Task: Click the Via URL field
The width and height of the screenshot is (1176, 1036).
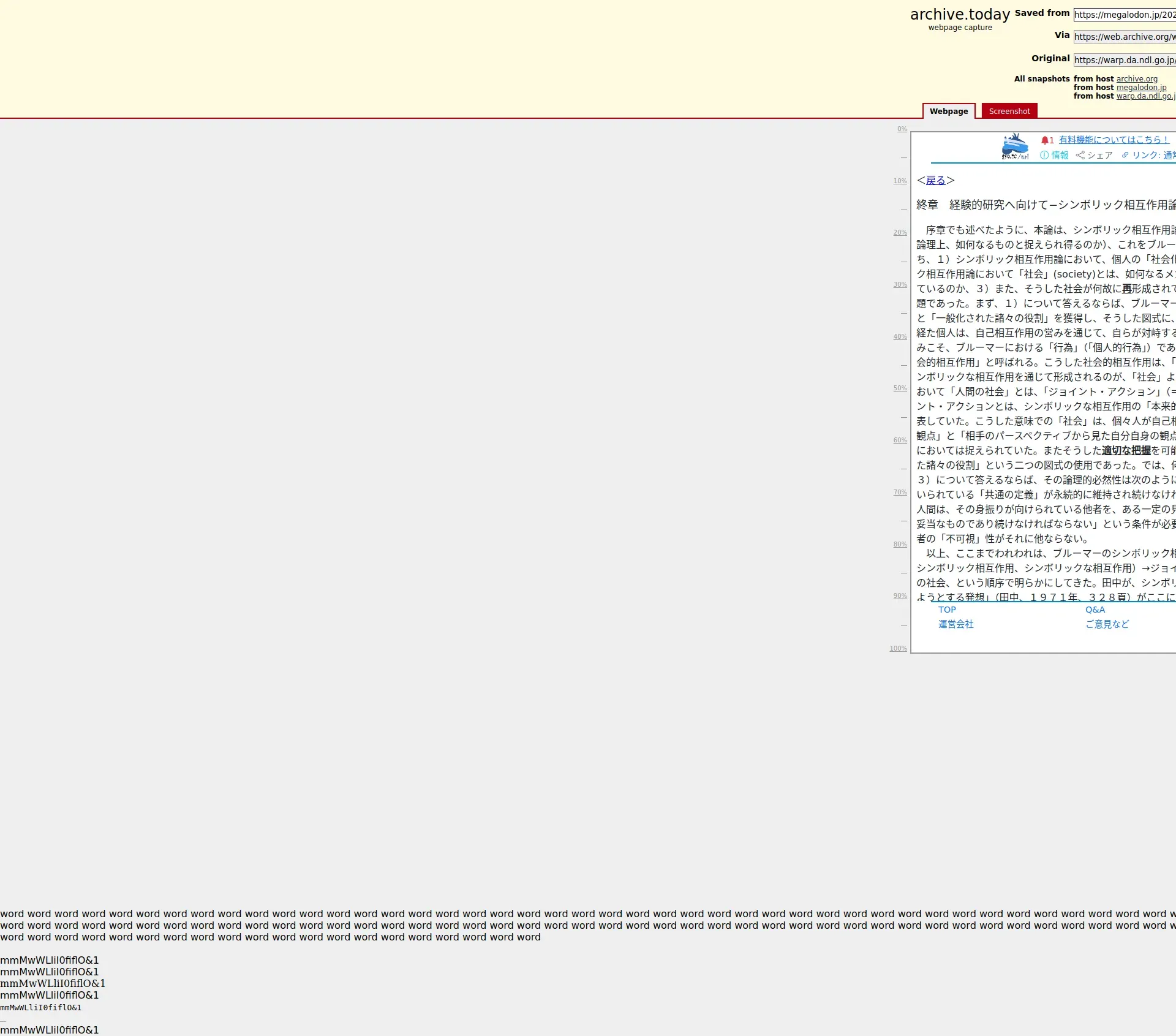Action: click(x=1125, y=37)
